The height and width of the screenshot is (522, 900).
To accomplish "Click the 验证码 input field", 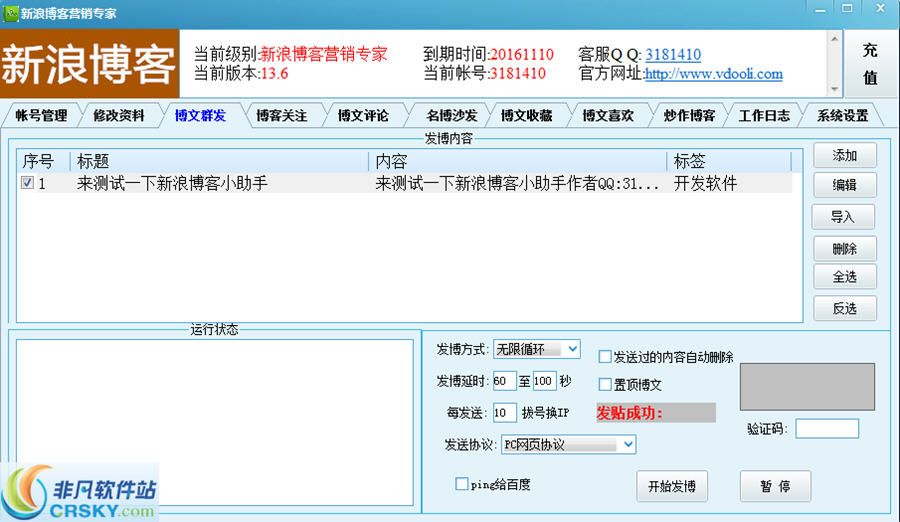I will pyautogui.click(x=827, y=428).
